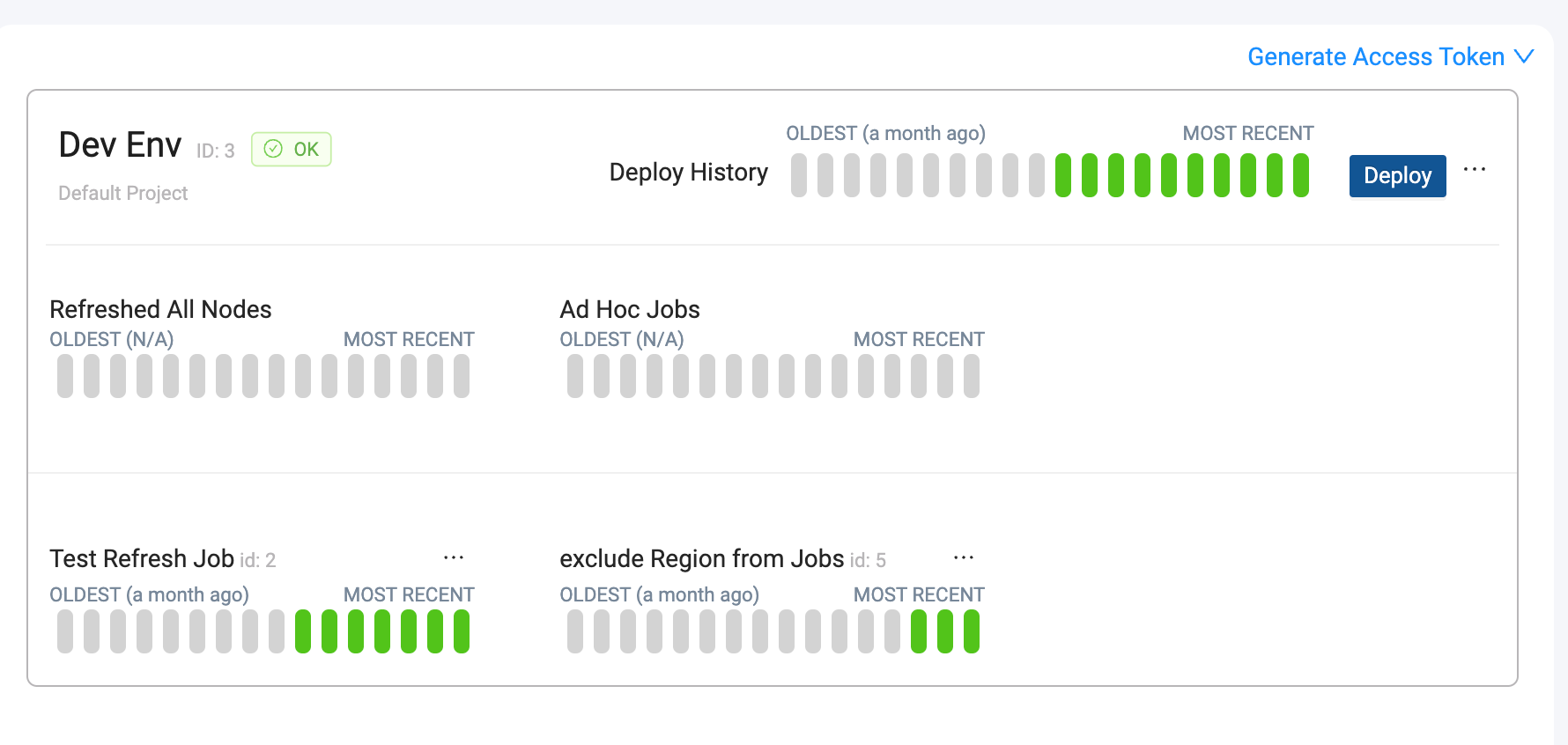Screen dimensions: 1568x745
Task: Select the oldest Deploy History gray bar
Action: click(799, 175)
